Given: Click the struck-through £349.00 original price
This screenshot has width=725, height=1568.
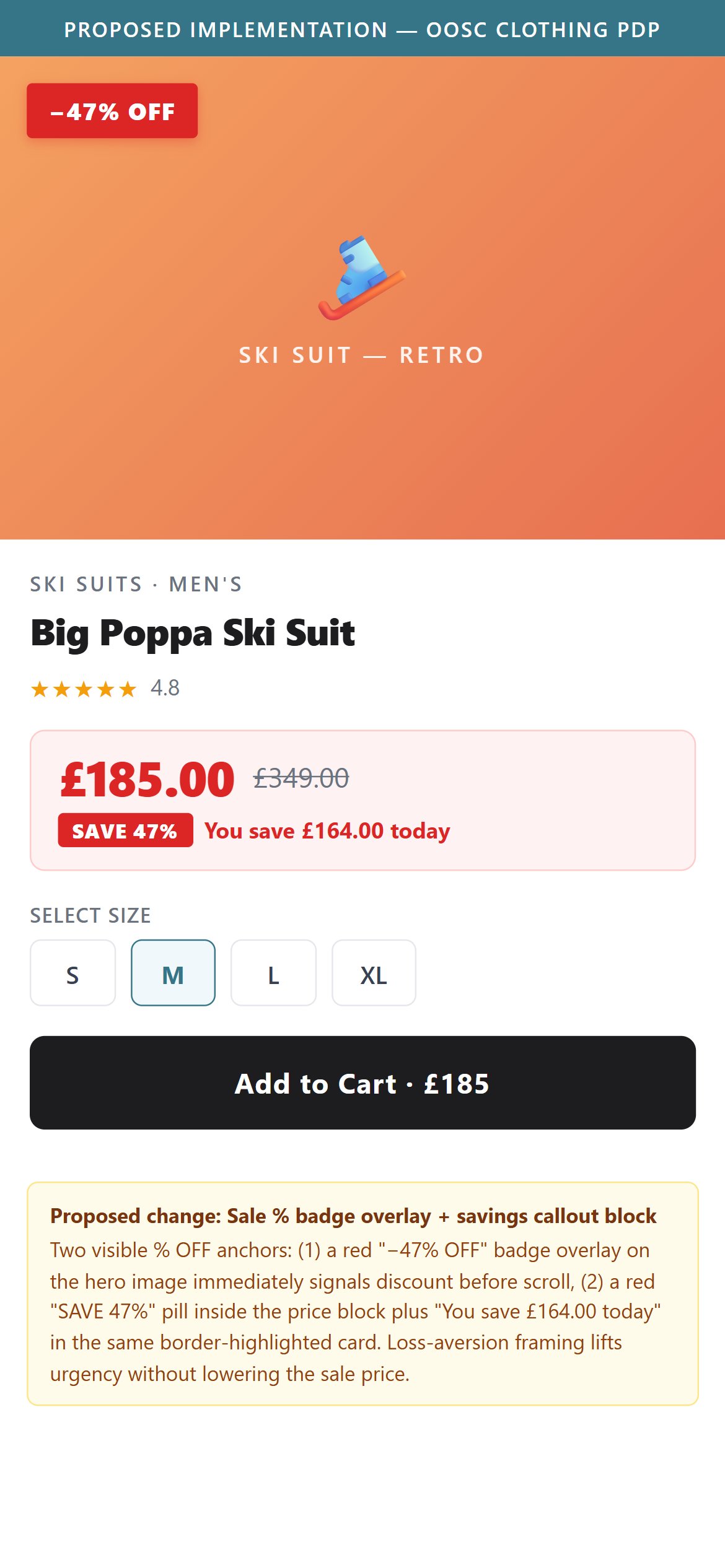Looking at the screenshot, I should click(301, 778).
